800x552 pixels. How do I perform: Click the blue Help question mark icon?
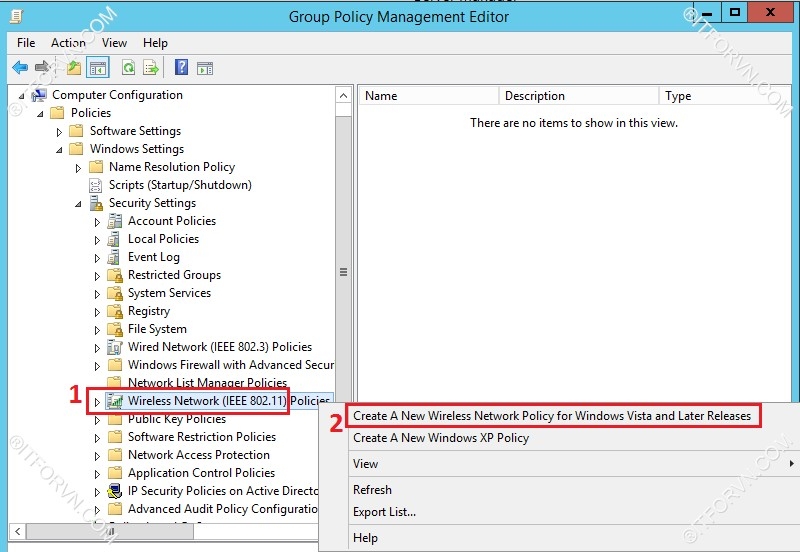pyautogui.click(x=181, y=68)
